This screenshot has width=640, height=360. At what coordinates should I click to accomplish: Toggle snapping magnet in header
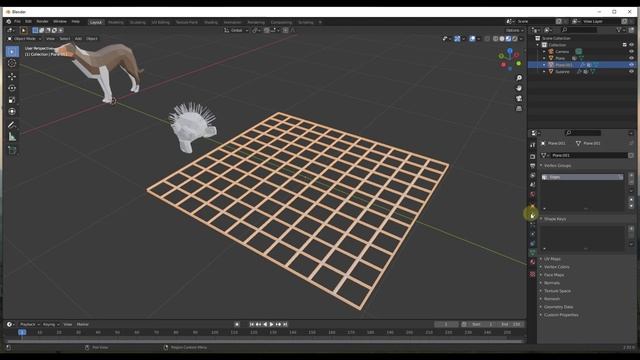coord(267,30)
